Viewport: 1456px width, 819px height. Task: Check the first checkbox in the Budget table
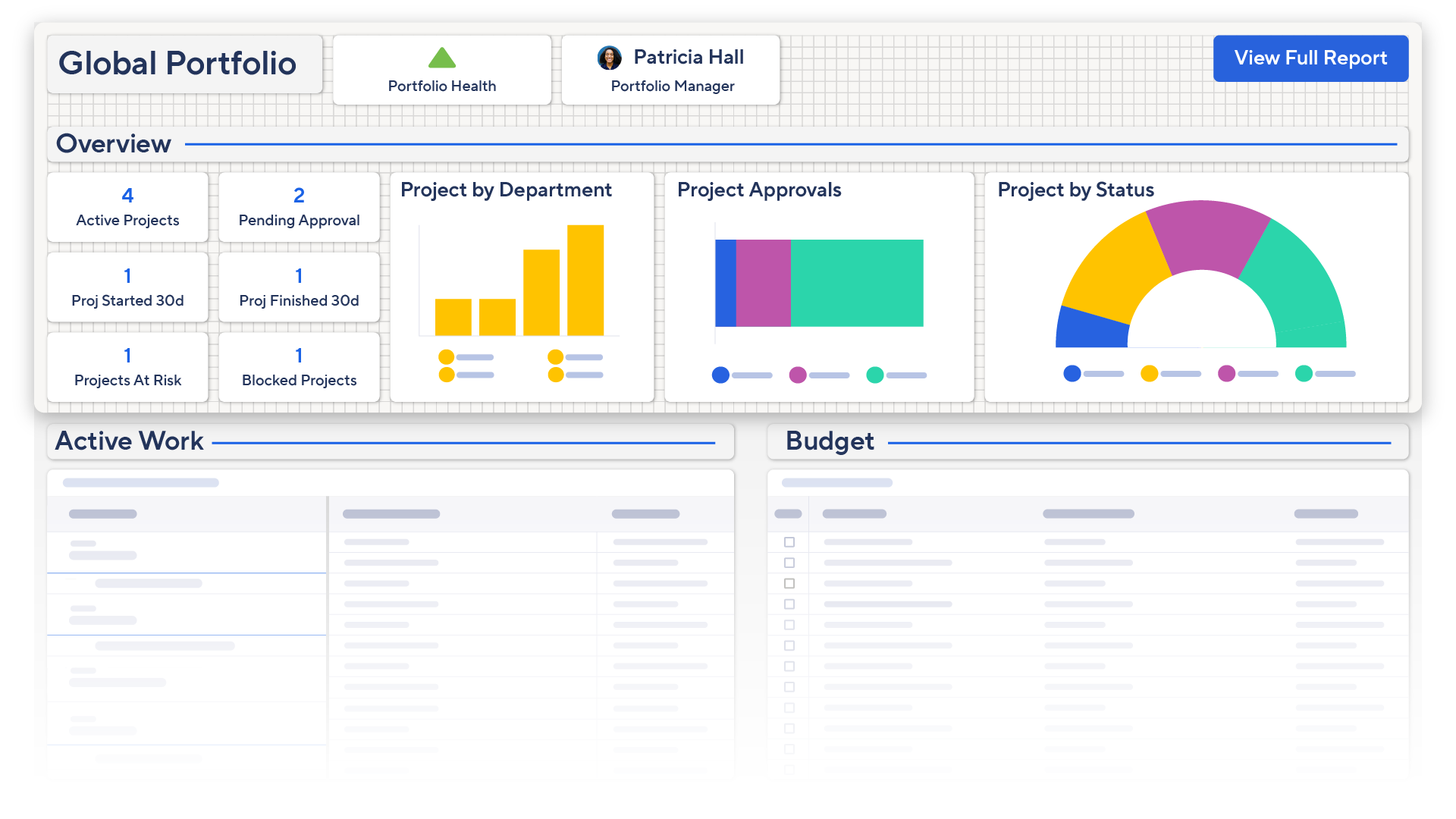click(x=789, y=542)
